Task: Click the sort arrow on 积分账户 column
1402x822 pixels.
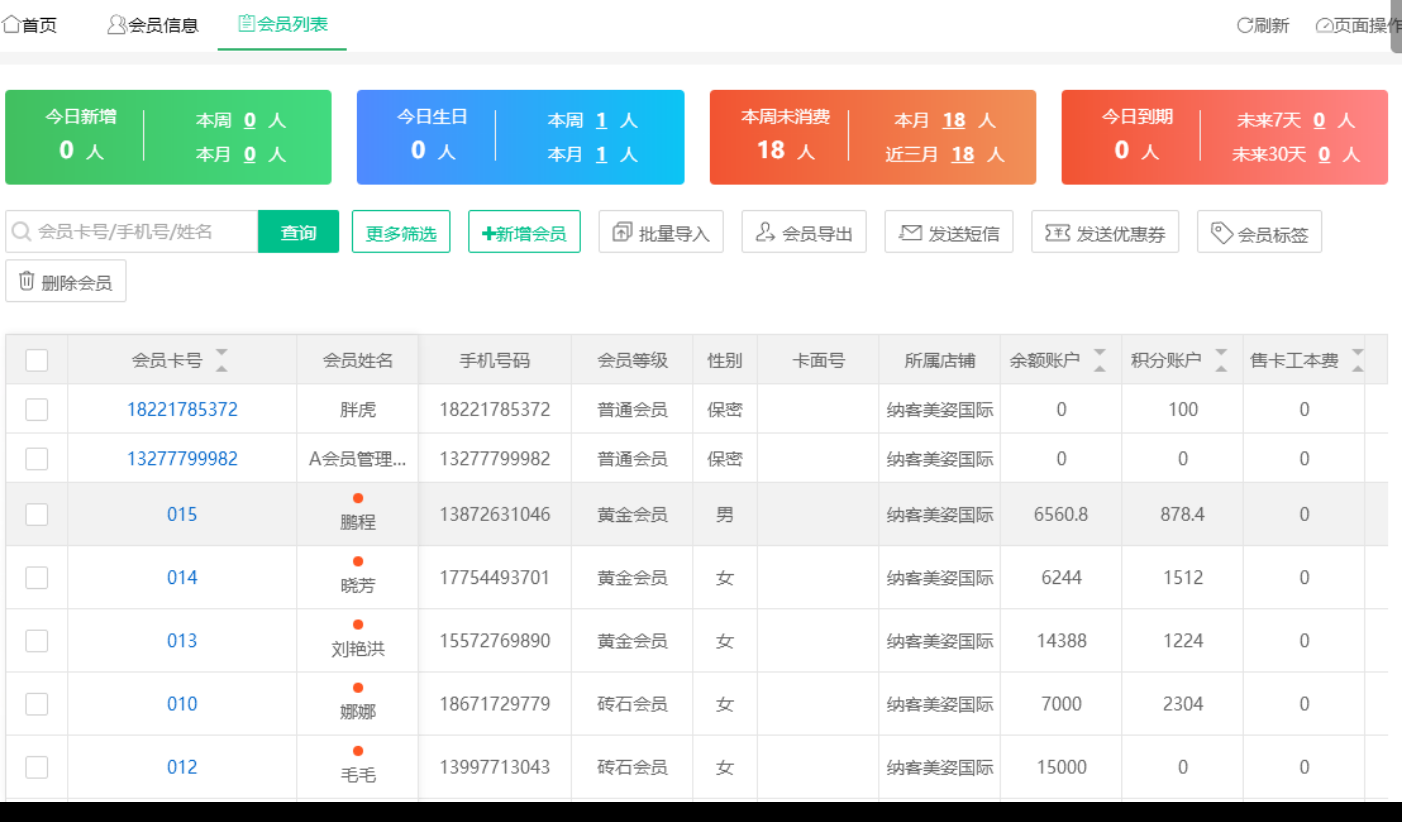Action: tap(1220, 360)
